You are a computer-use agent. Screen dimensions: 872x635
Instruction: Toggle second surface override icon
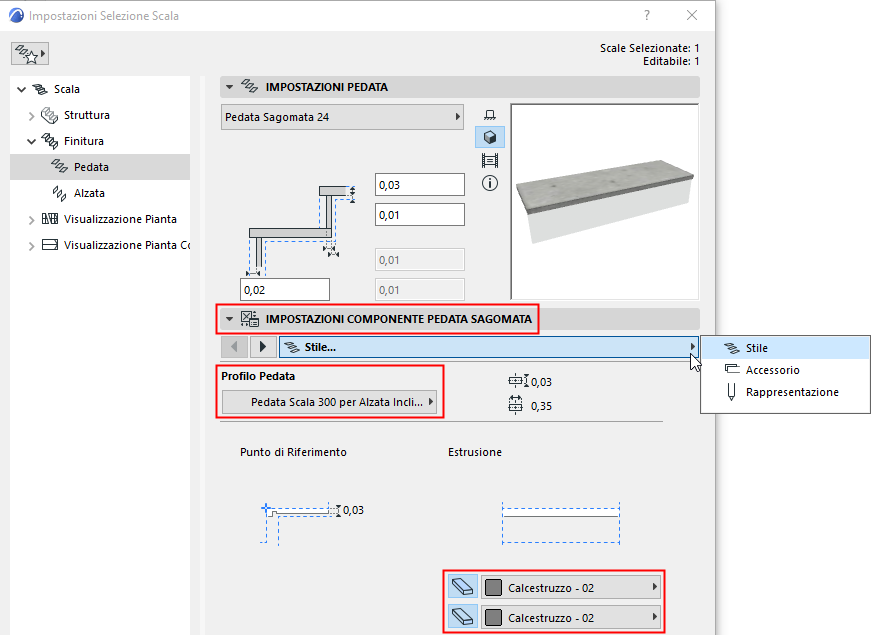click(462, 617)
